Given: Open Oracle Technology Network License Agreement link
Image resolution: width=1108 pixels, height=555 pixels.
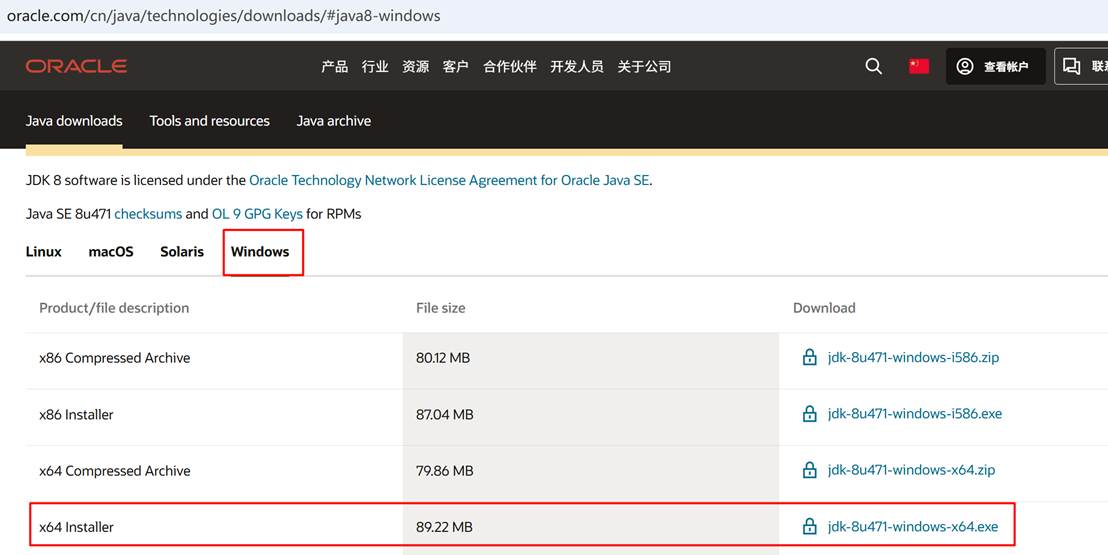Looking at the screenshot, I should pyautogui.click(x=449, y=180).
